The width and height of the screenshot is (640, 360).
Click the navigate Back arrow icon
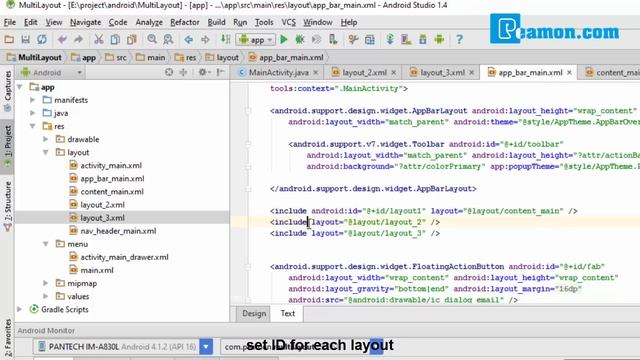(189, 40)
